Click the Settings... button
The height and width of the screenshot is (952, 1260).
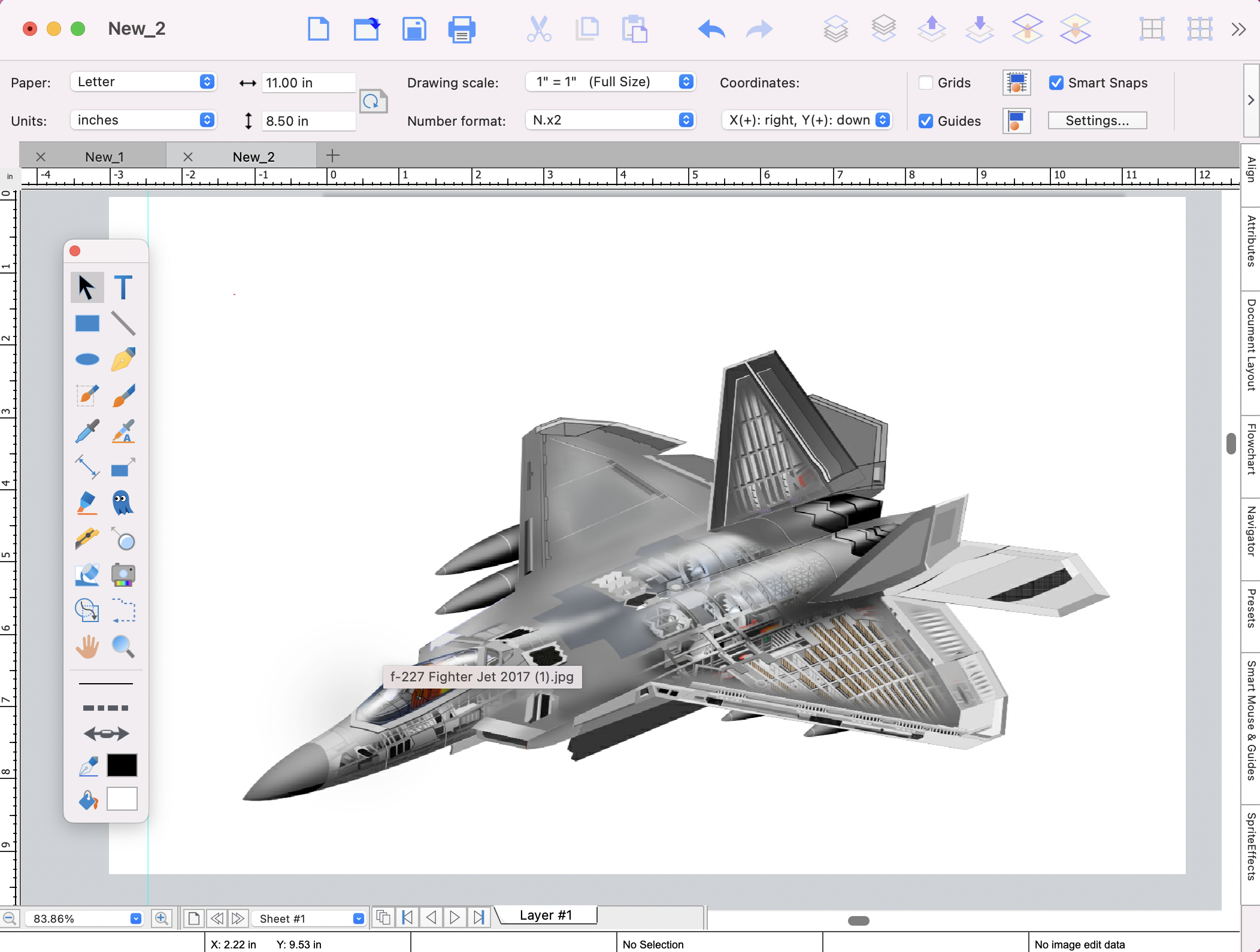1097,120
